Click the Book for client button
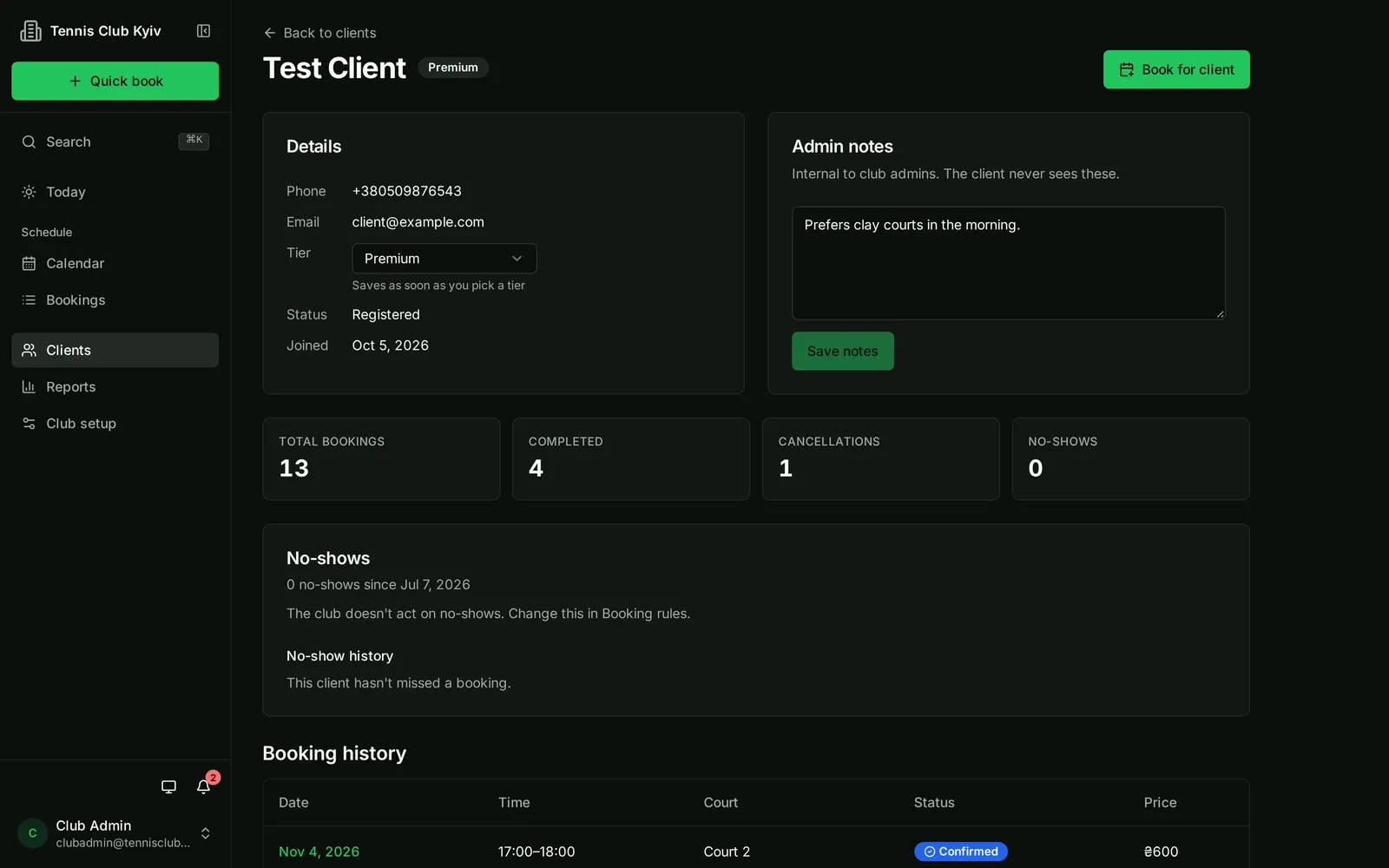This screenshot has width=1389, height=868. [x=1176, y=69]
